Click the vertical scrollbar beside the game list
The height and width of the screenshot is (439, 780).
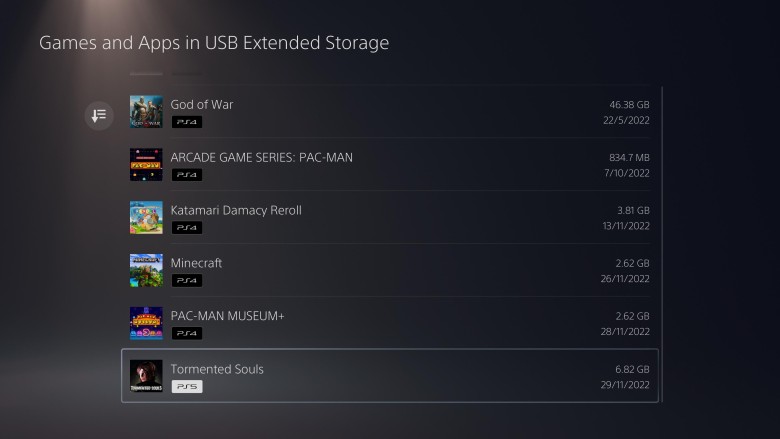tap(662, 240)
